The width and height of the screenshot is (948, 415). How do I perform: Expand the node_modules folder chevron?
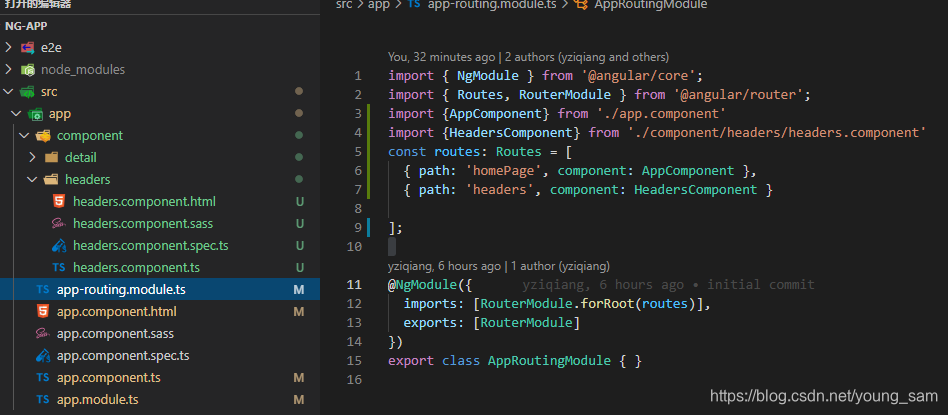click(x=8, y=70)
